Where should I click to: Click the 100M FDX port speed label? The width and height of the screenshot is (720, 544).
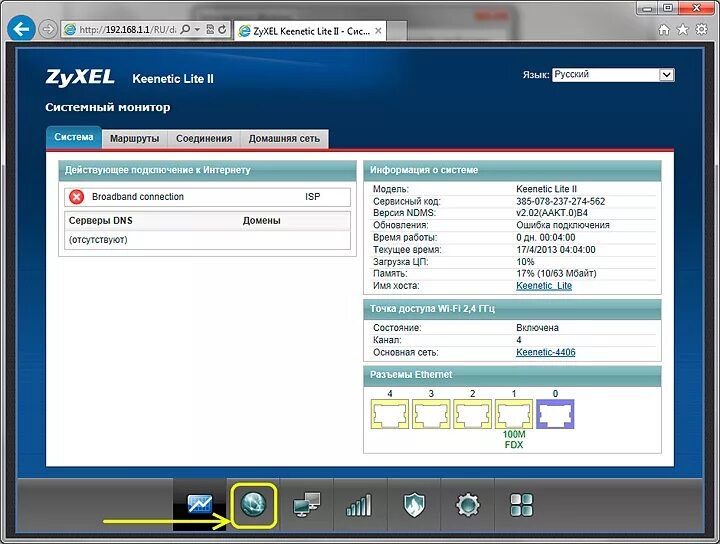coord(513,439)
